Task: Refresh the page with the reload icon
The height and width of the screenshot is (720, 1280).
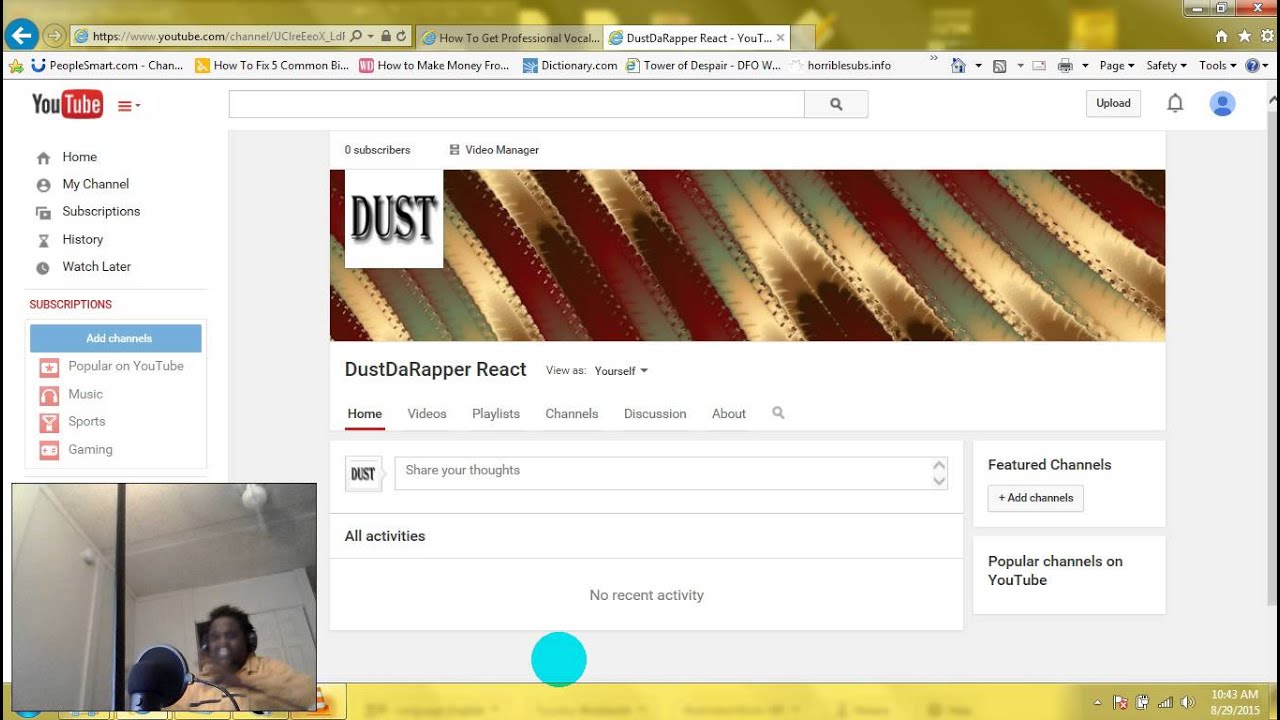Action: [x=401, y=36]
